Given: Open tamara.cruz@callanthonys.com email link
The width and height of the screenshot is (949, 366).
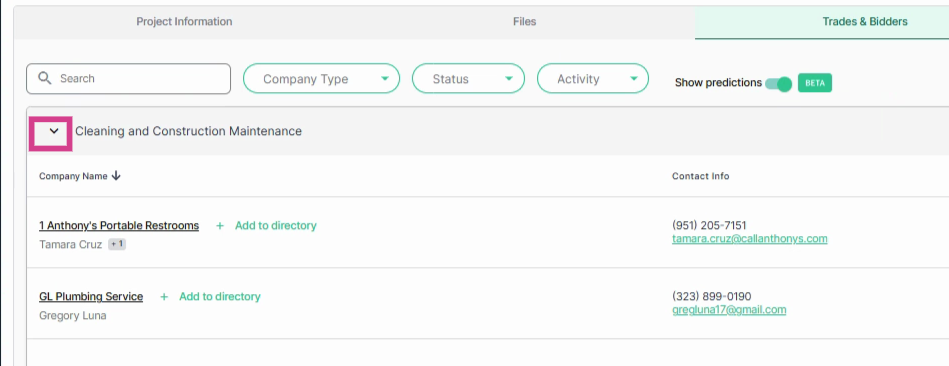Looking at the screenshot, I should click(749, 239).
